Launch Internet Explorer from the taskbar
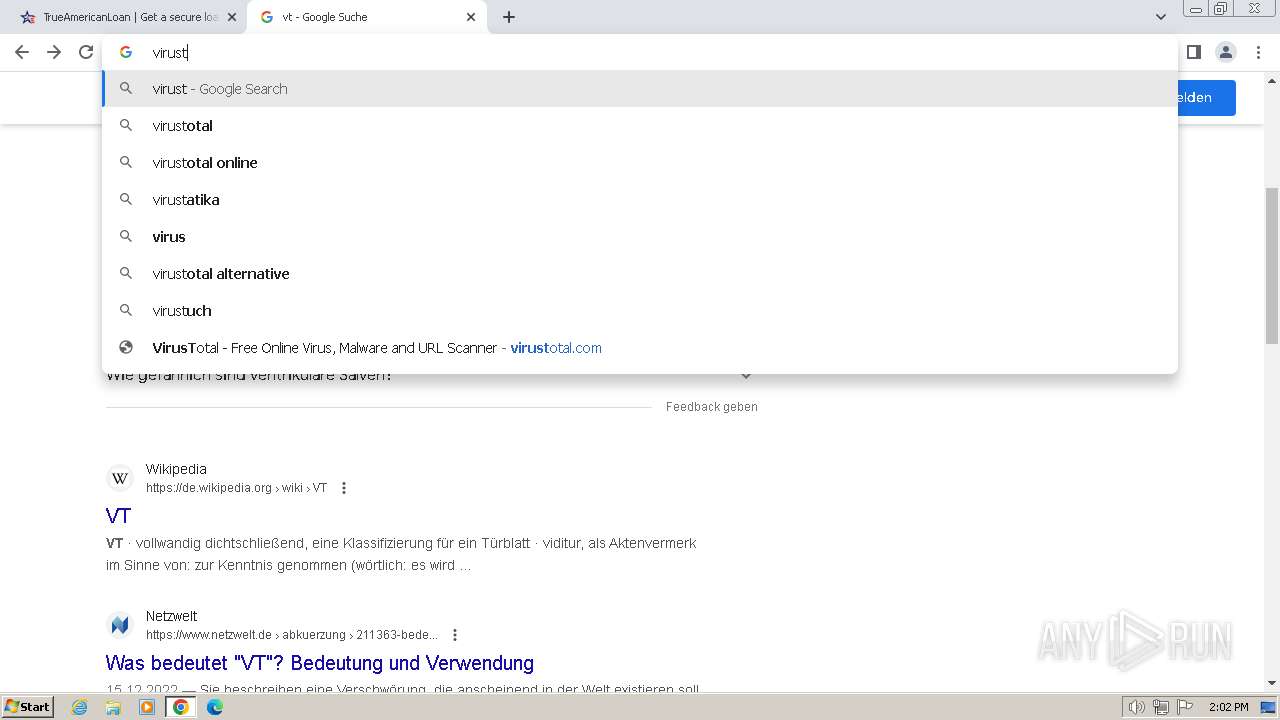 80,707
